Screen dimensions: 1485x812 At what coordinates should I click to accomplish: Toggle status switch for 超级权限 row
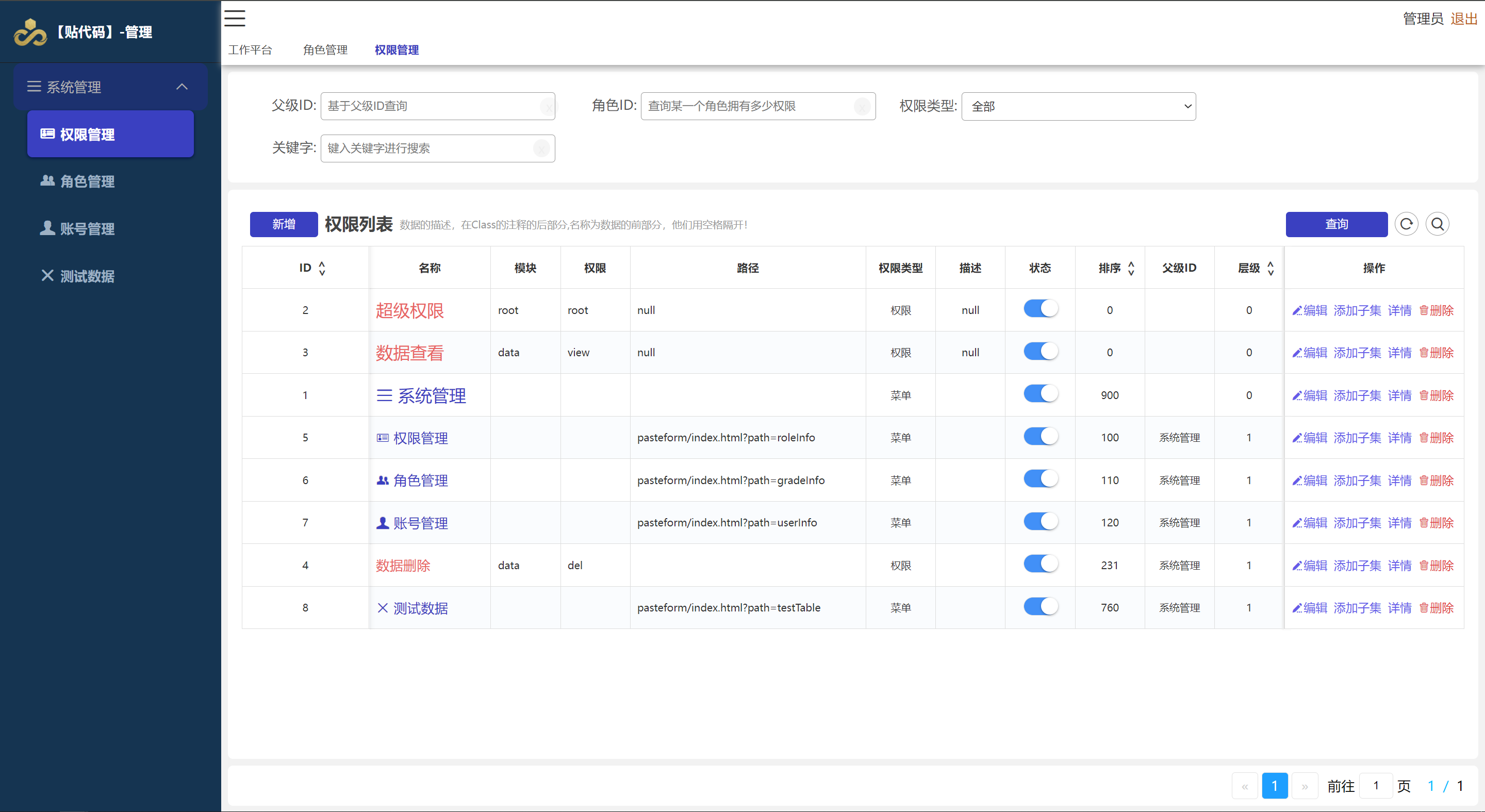pyautogui.click(x=1041, y=309)
